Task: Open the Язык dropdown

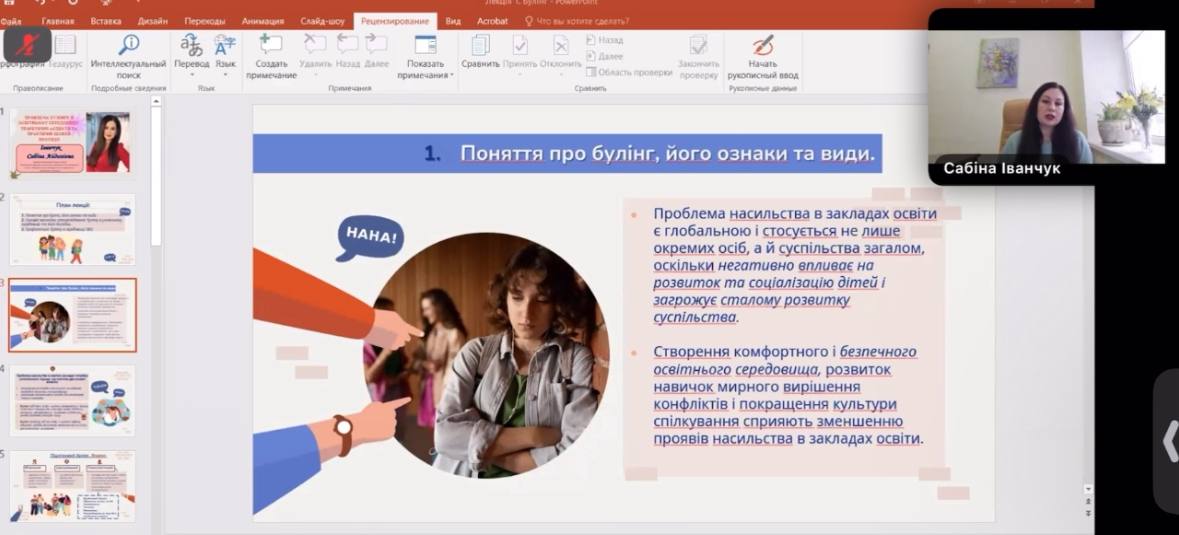Action: click(226, 63)
